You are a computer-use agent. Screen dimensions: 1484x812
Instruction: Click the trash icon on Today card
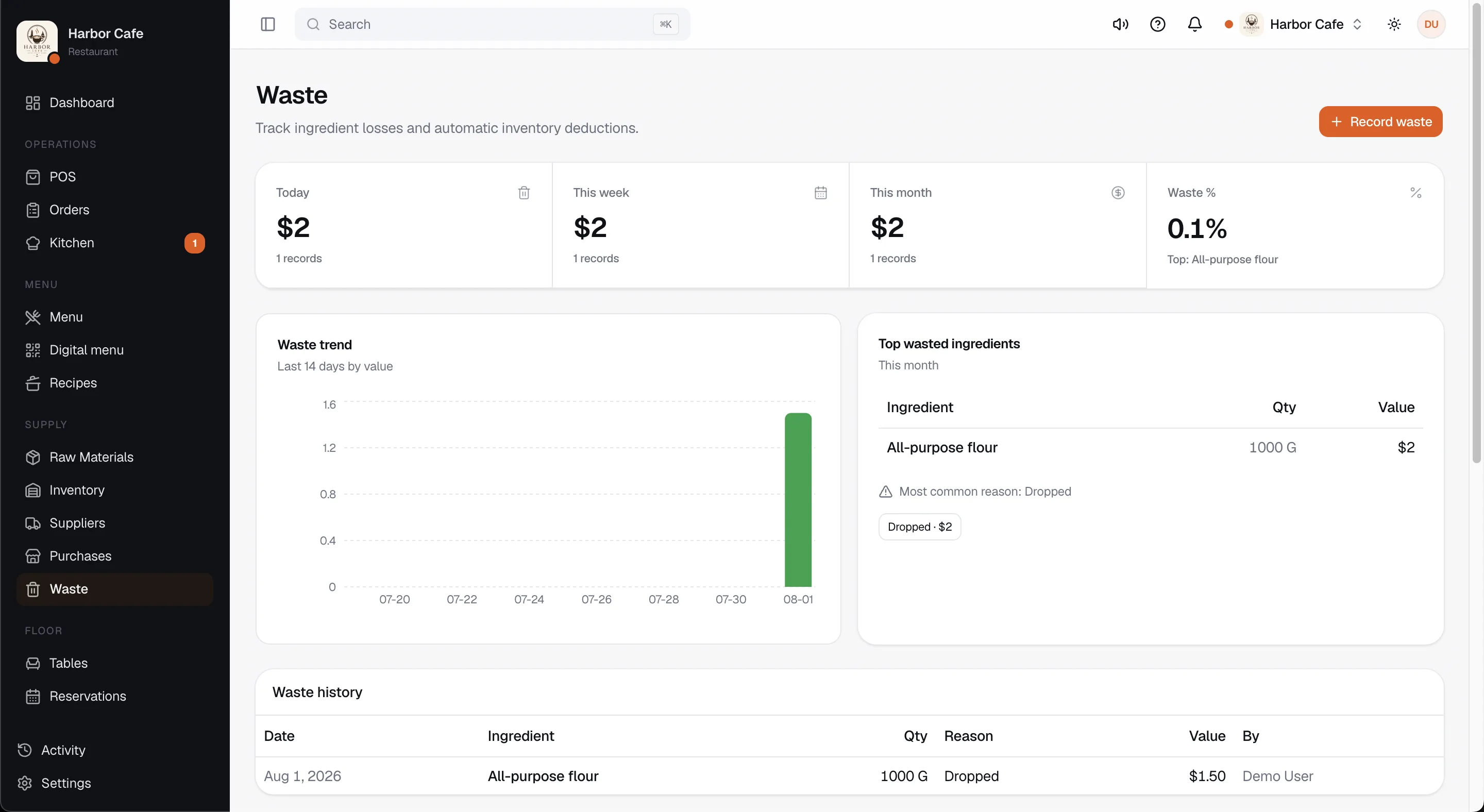pyautogui.click(x=524, y=193)
